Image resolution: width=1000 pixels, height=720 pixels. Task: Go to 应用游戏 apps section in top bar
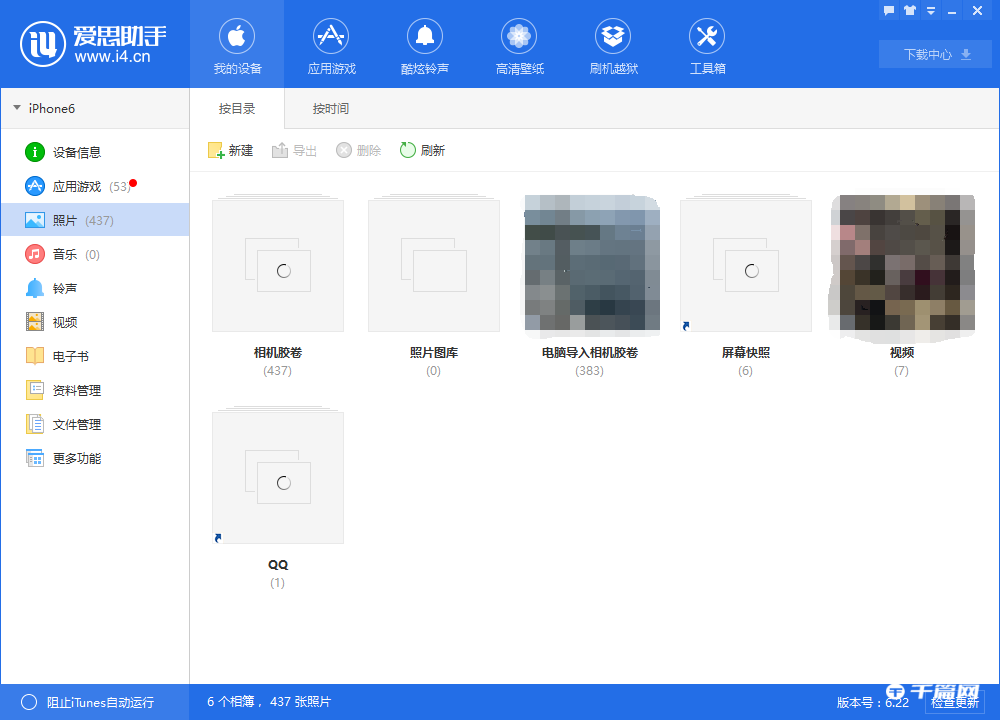point(331,45)
